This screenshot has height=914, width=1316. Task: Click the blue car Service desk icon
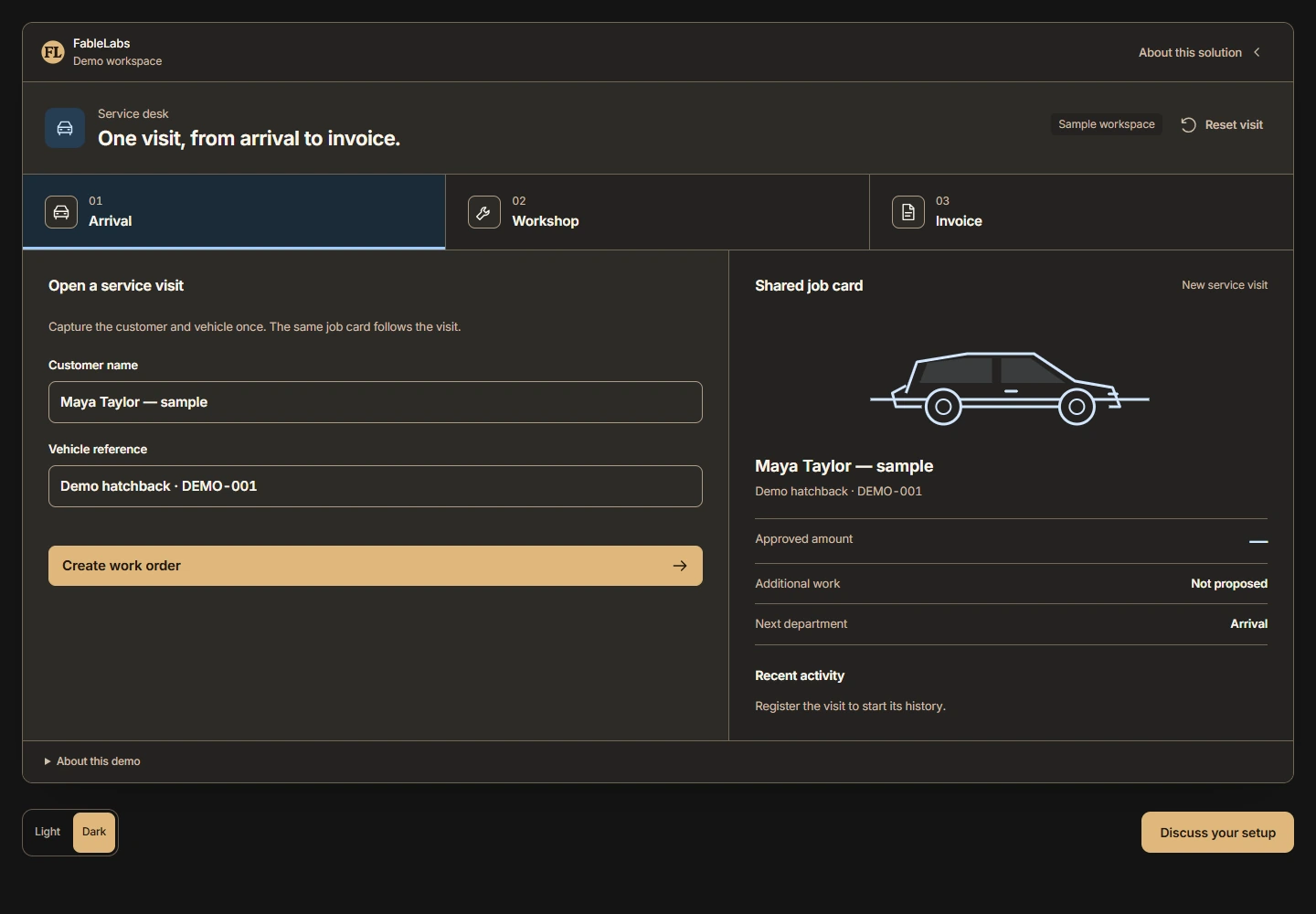65,128
